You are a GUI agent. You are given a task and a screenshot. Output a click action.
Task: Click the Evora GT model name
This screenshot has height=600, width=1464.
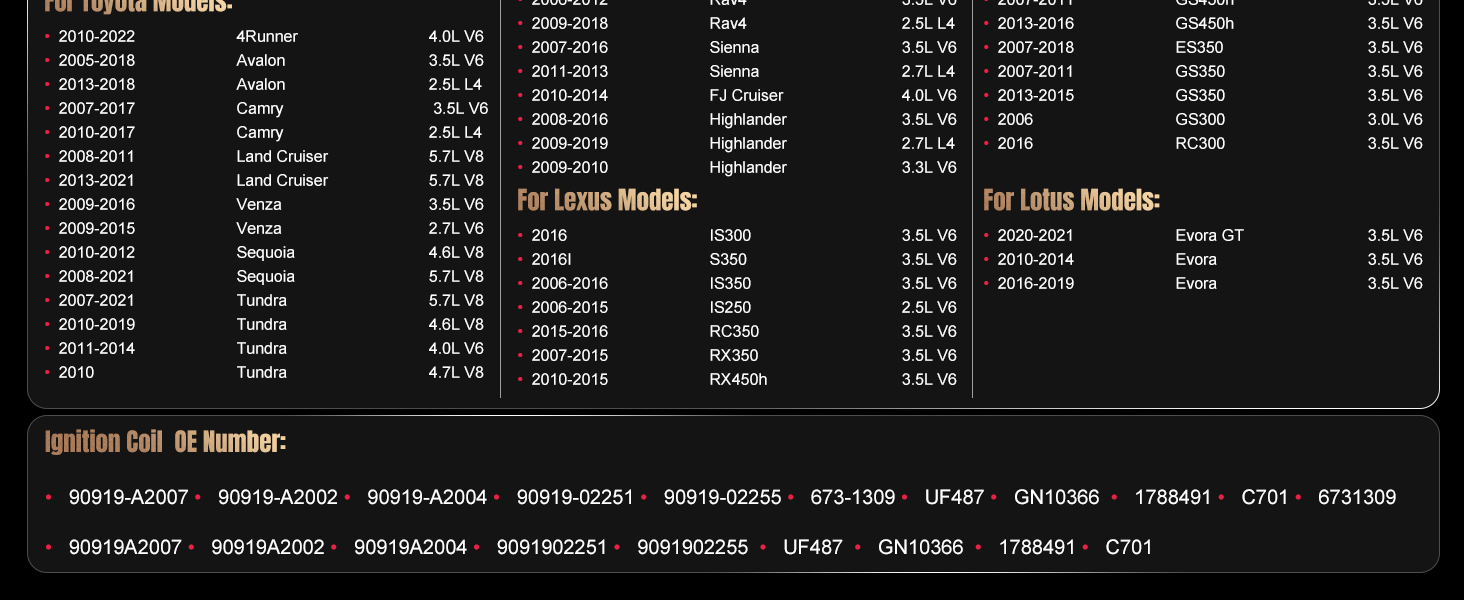(x=1209, y=236)
